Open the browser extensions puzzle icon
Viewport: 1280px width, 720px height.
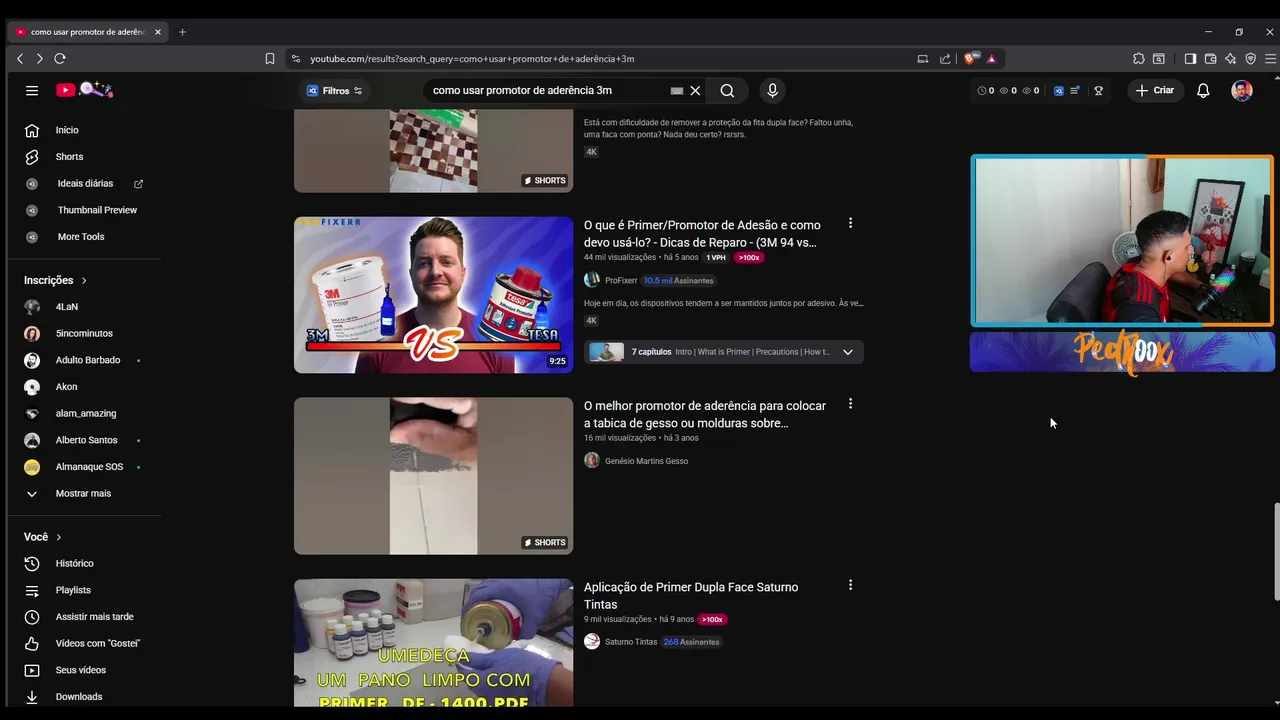point(1138,59)
